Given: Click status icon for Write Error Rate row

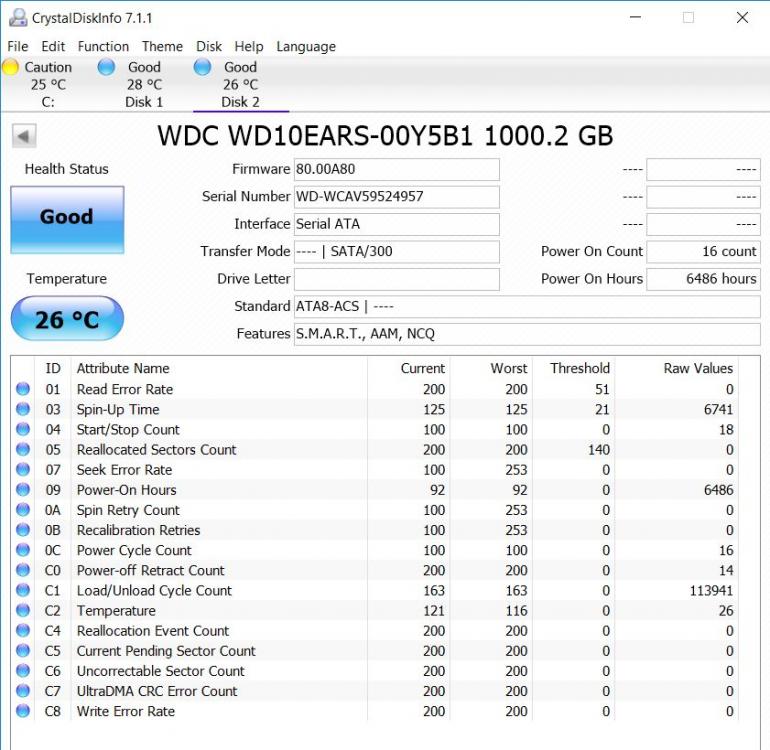Looking at the screenshot, I should 23,711.
